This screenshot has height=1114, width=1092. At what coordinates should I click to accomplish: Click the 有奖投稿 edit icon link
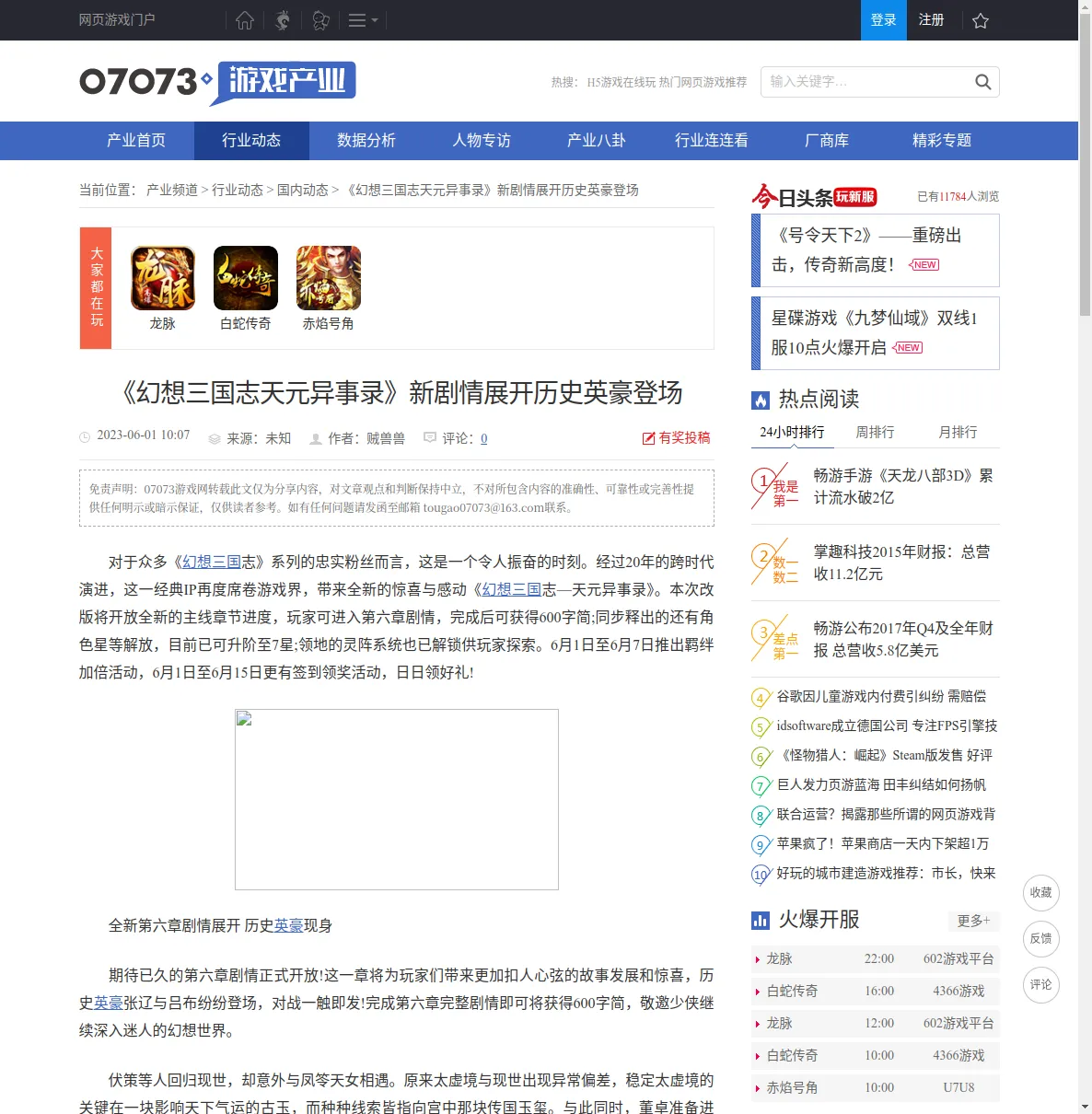[677, 438]
